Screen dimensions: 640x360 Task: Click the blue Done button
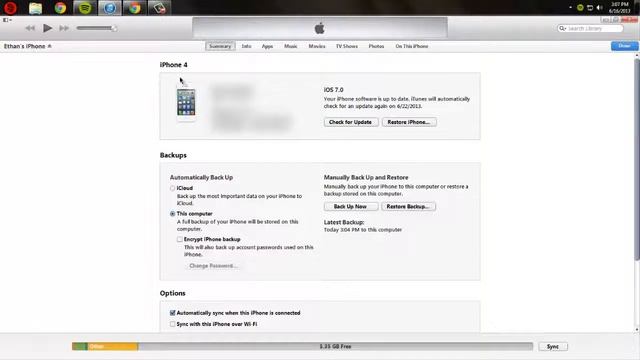pyautogui.click(x=624, y=46)
